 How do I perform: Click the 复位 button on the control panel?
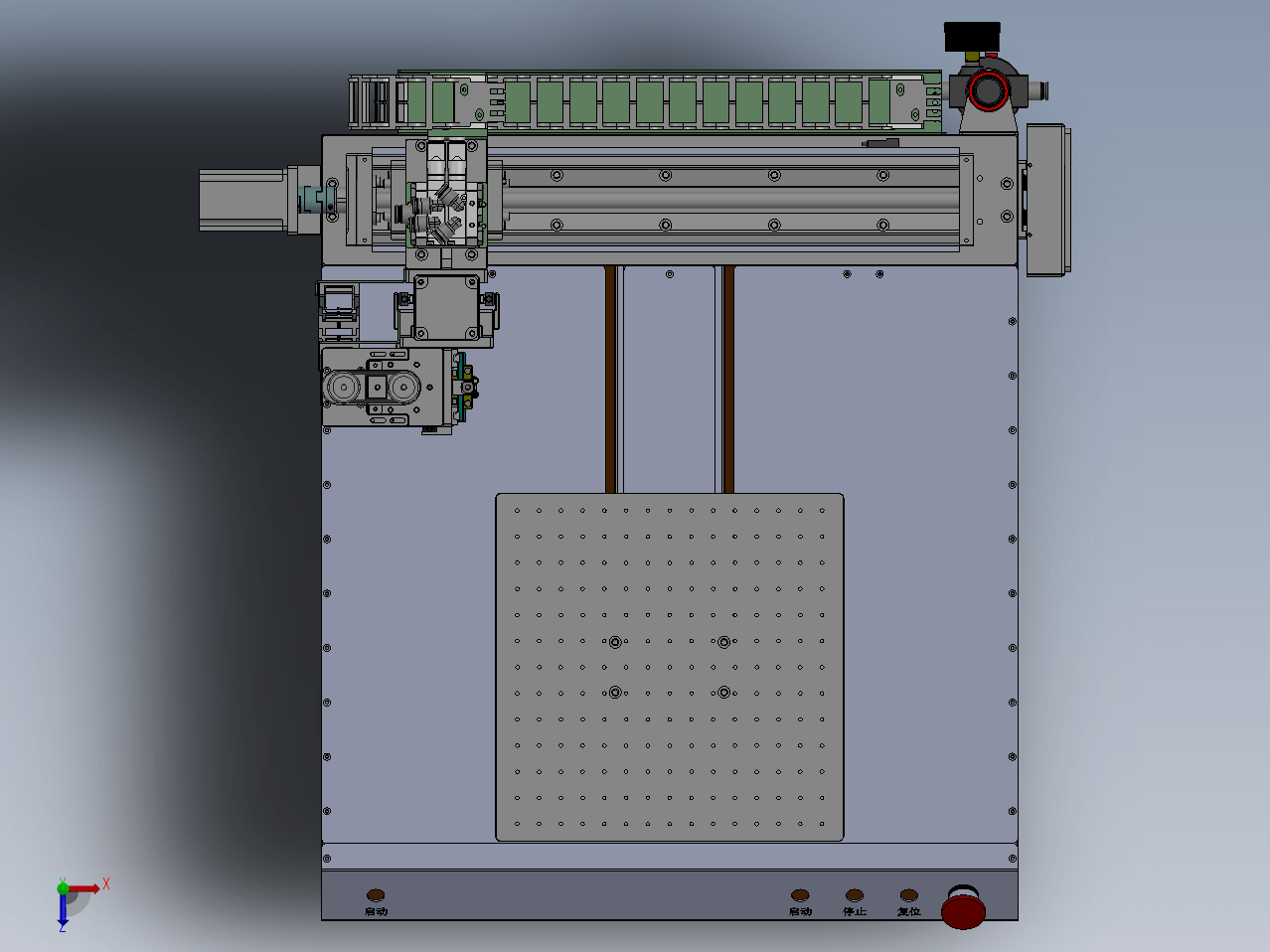(908, 895)
